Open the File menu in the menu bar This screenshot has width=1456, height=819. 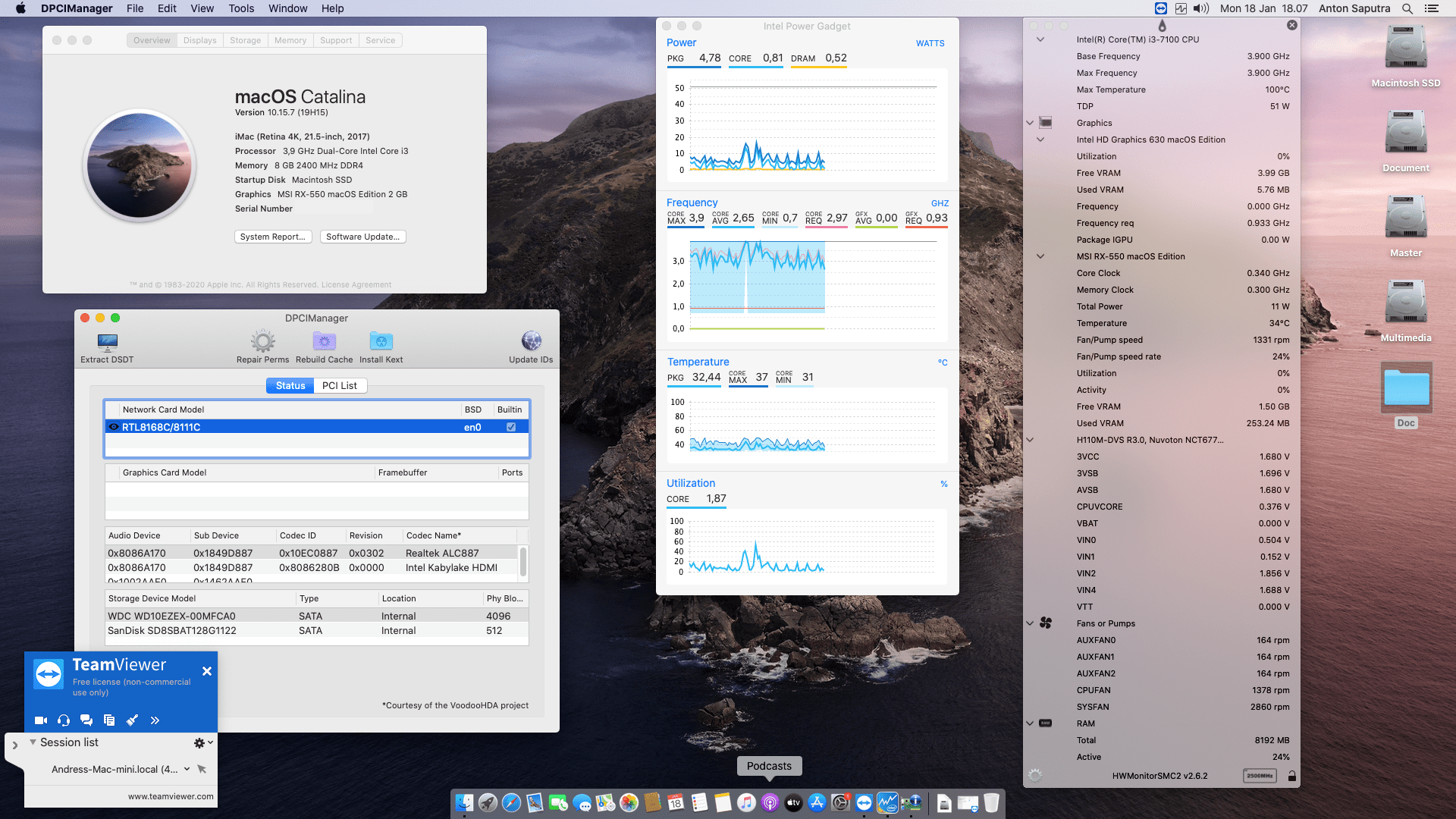[135, 8]
